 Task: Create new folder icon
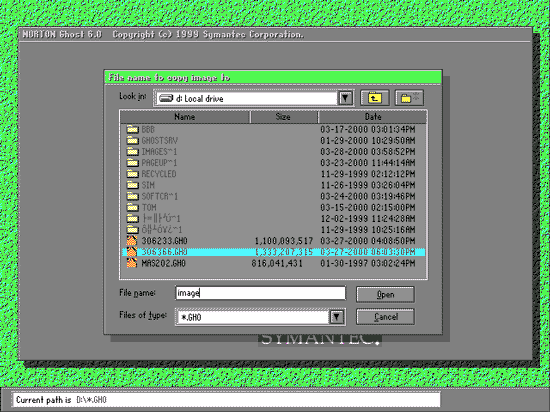click(409, 98)
